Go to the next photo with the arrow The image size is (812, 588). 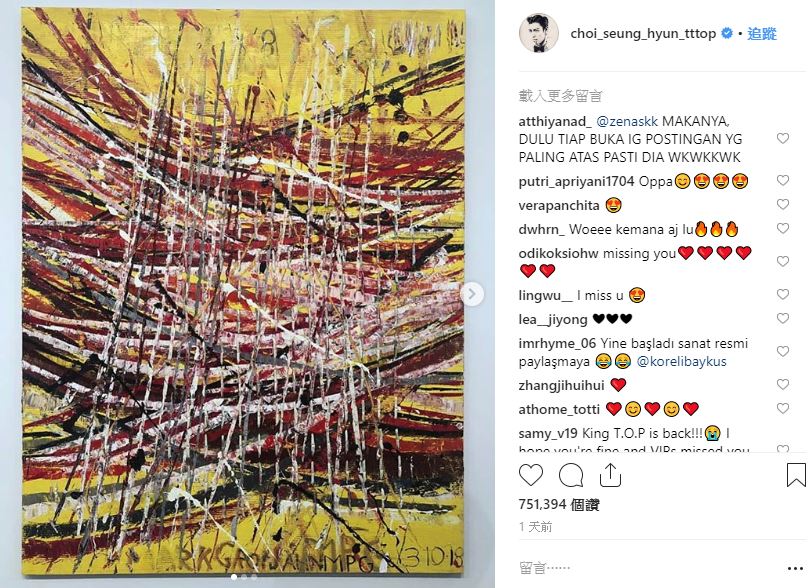(471, 294)
